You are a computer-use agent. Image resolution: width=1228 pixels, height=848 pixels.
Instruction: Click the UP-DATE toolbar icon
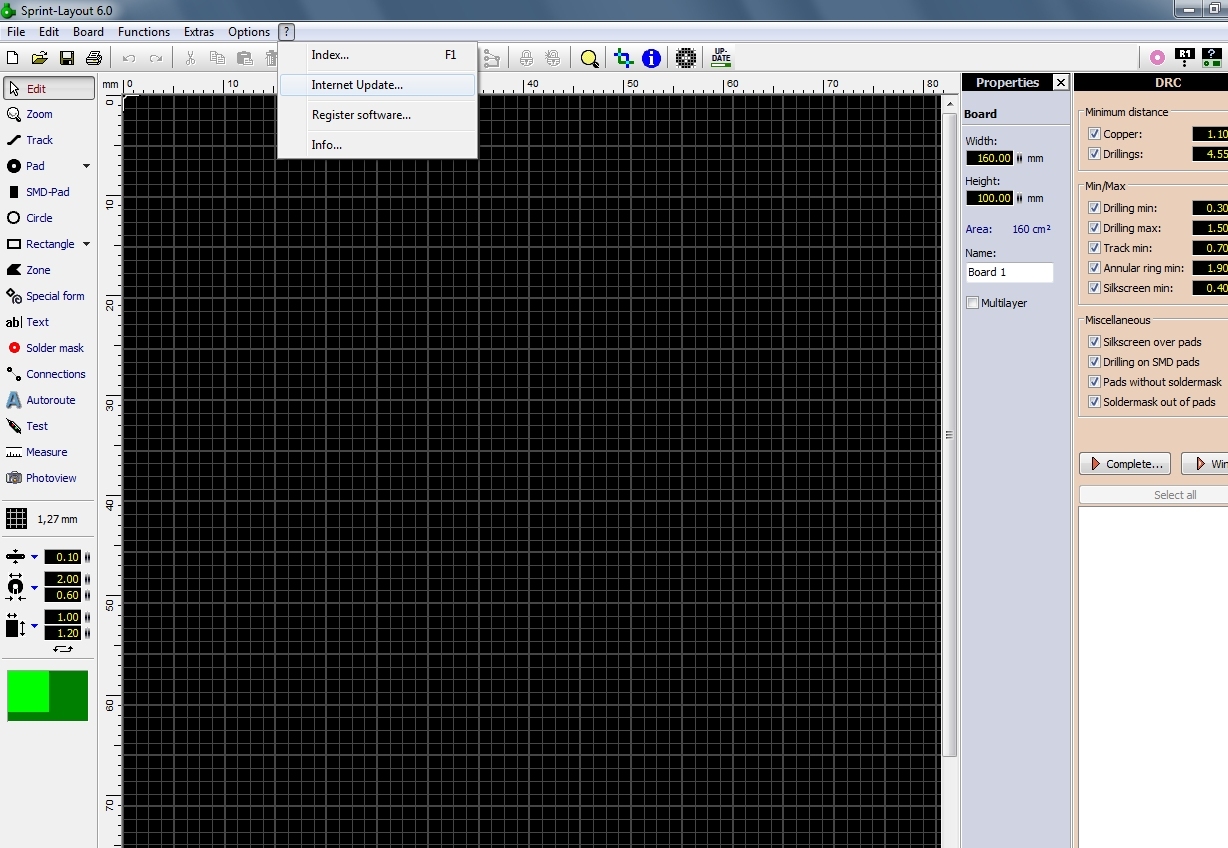coord(721,58)
